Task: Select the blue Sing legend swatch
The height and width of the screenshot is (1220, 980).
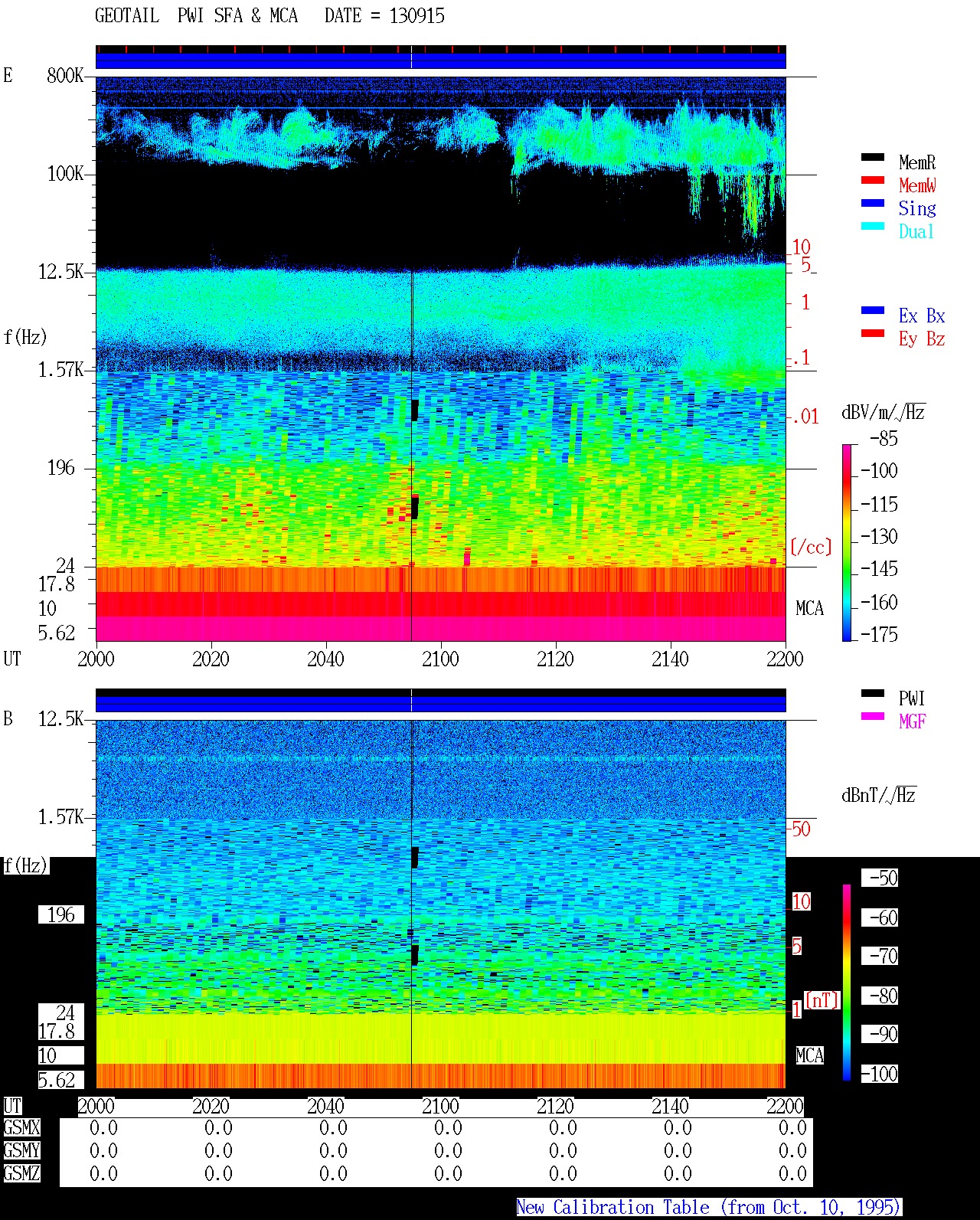Action: coord(873,204)
